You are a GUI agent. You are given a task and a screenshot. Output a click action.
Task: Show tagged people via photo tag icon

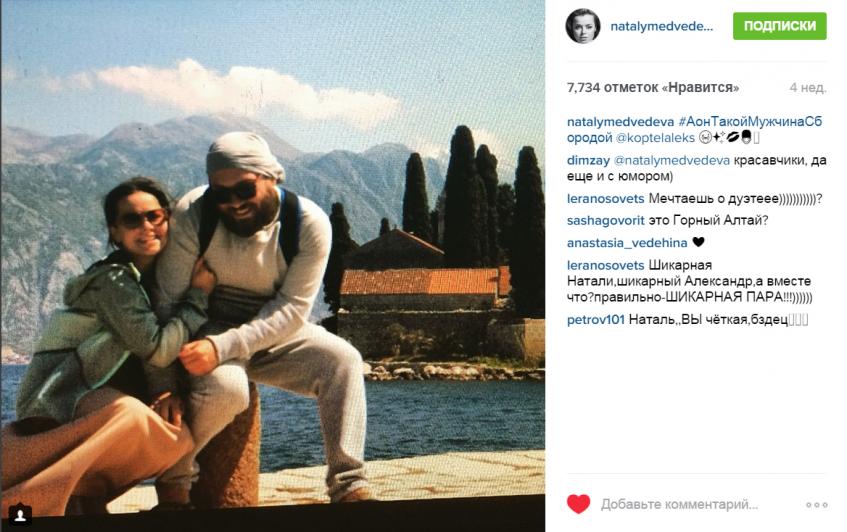click(x=20, y=515)
